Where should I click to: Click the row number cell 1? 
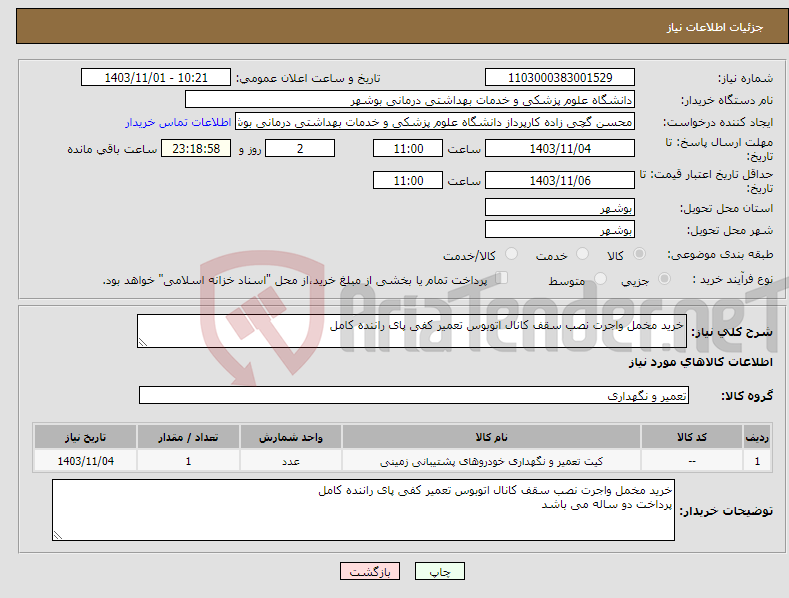(757, 461)
